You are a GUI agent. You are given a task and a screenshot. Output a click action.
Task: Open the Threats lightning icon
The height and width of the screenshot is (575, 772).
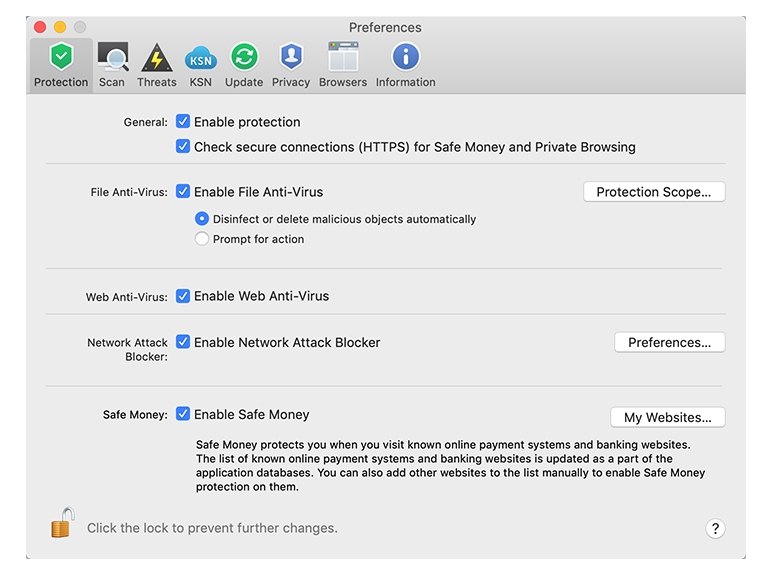click(157, 58)
